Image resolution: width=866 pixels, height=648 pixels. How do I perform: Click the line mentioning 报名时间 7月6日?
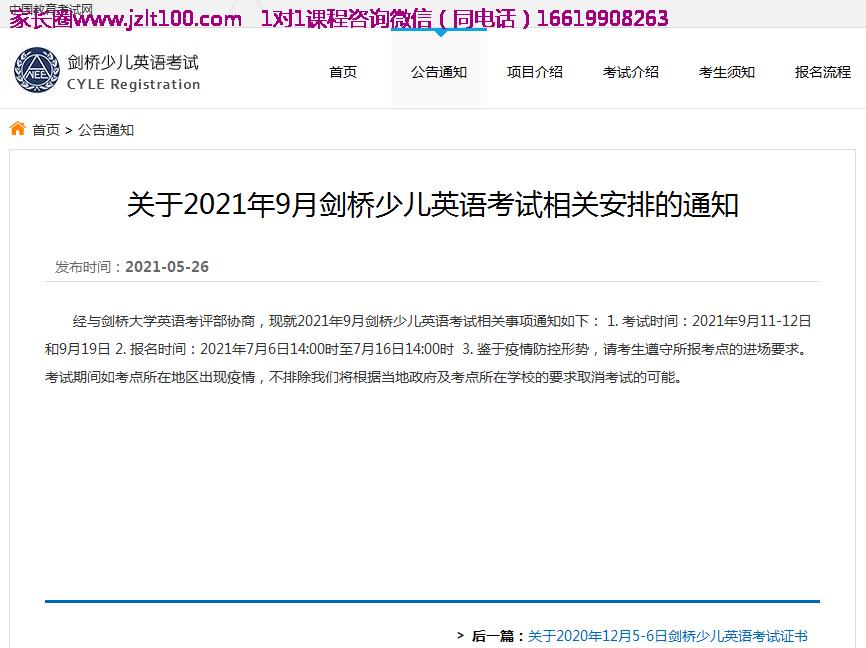[426, 349]
